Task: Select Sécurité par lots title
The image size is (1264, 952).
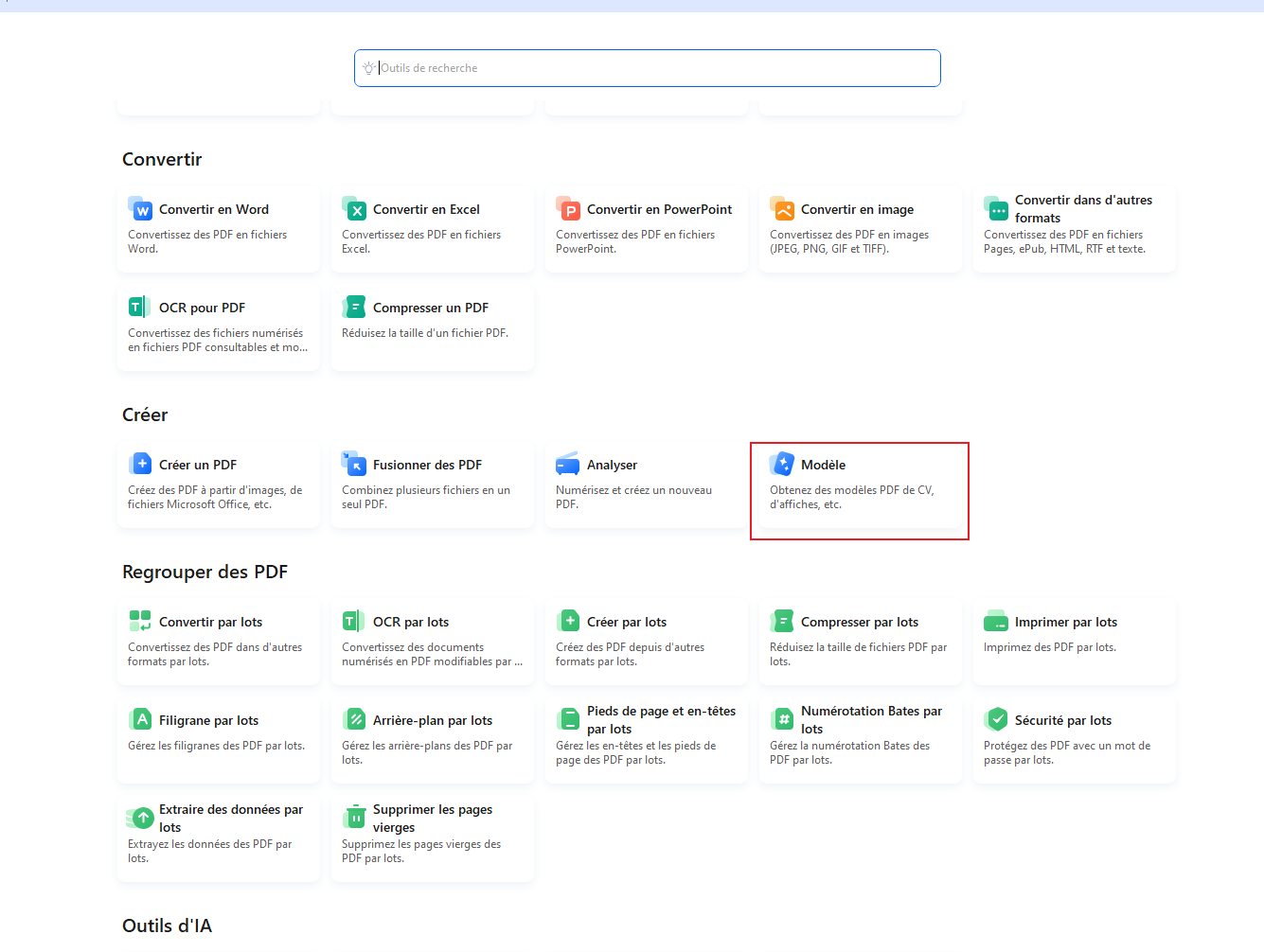Action: coord(1063,720)
